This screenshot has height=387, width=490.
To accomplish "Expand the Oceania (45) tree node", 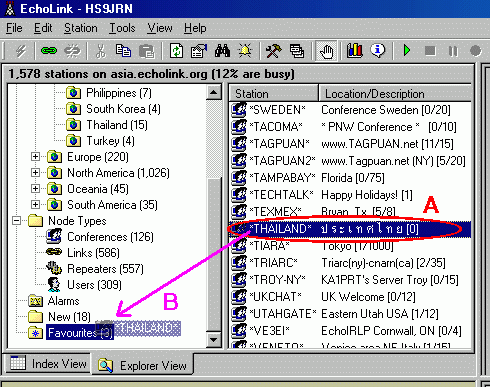I will pos(35,189).
